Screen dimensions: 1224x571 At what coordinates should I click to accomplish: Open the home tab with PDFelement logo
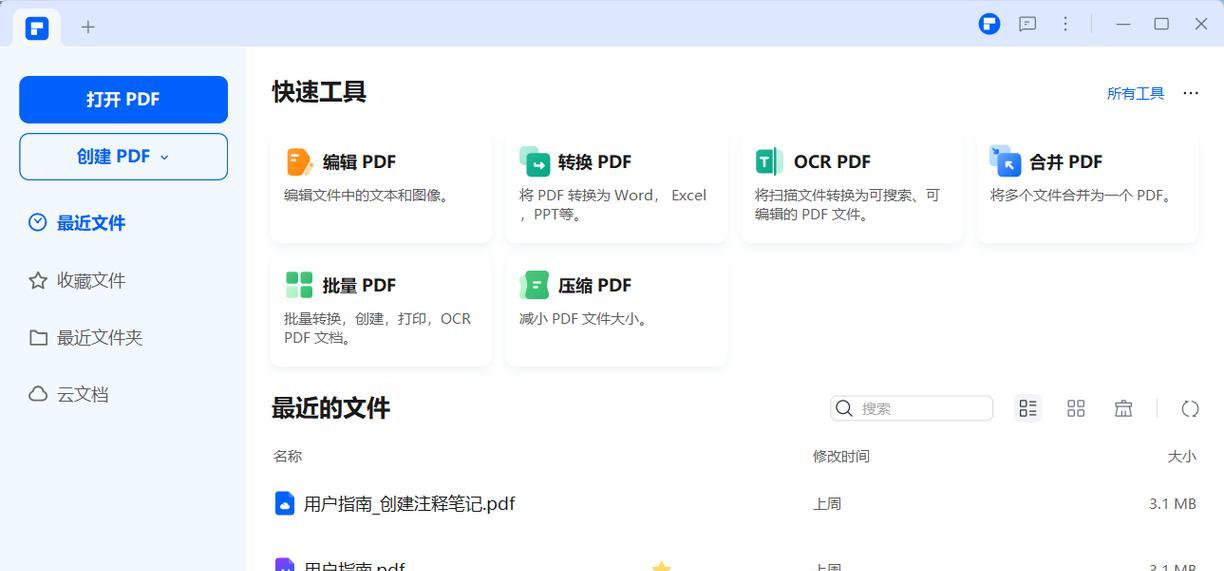tap(37, 27)
